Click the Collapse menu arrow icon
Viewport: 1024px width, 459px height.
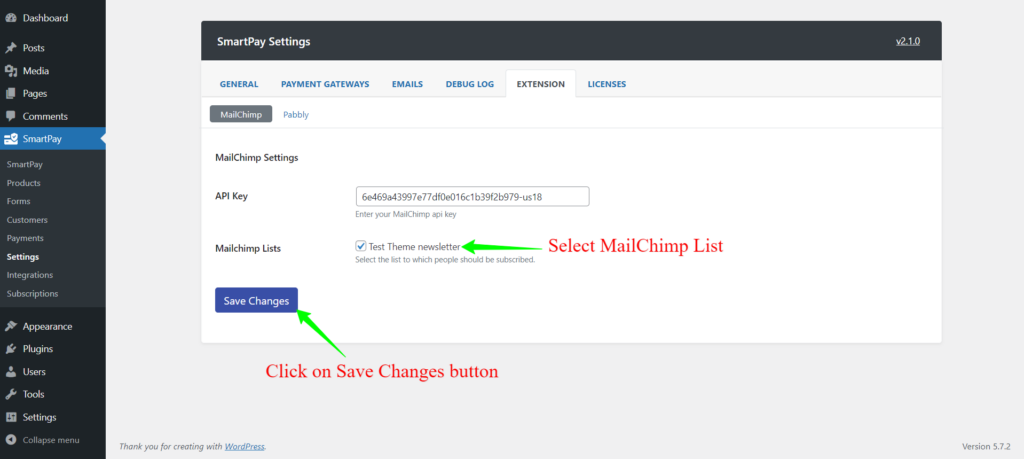10,440
